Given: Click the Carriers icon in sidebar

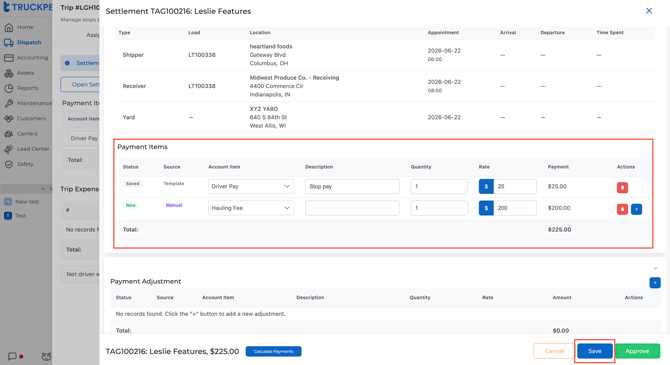Looking at the screenshot, I should [x=9, y=134].
